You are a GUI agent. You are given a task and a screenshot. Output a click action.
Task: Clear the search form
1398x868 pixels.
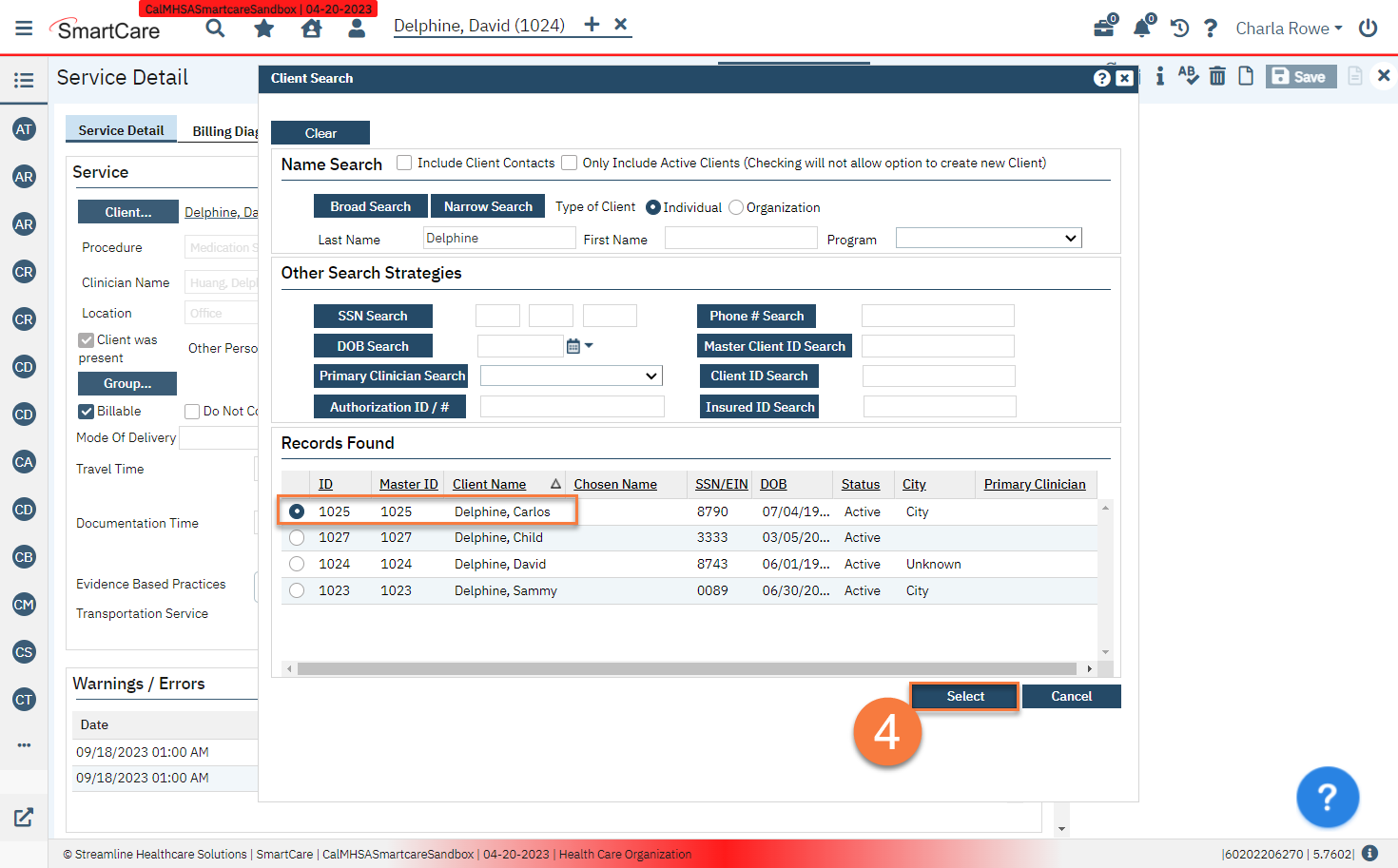[x=320, y=132]
